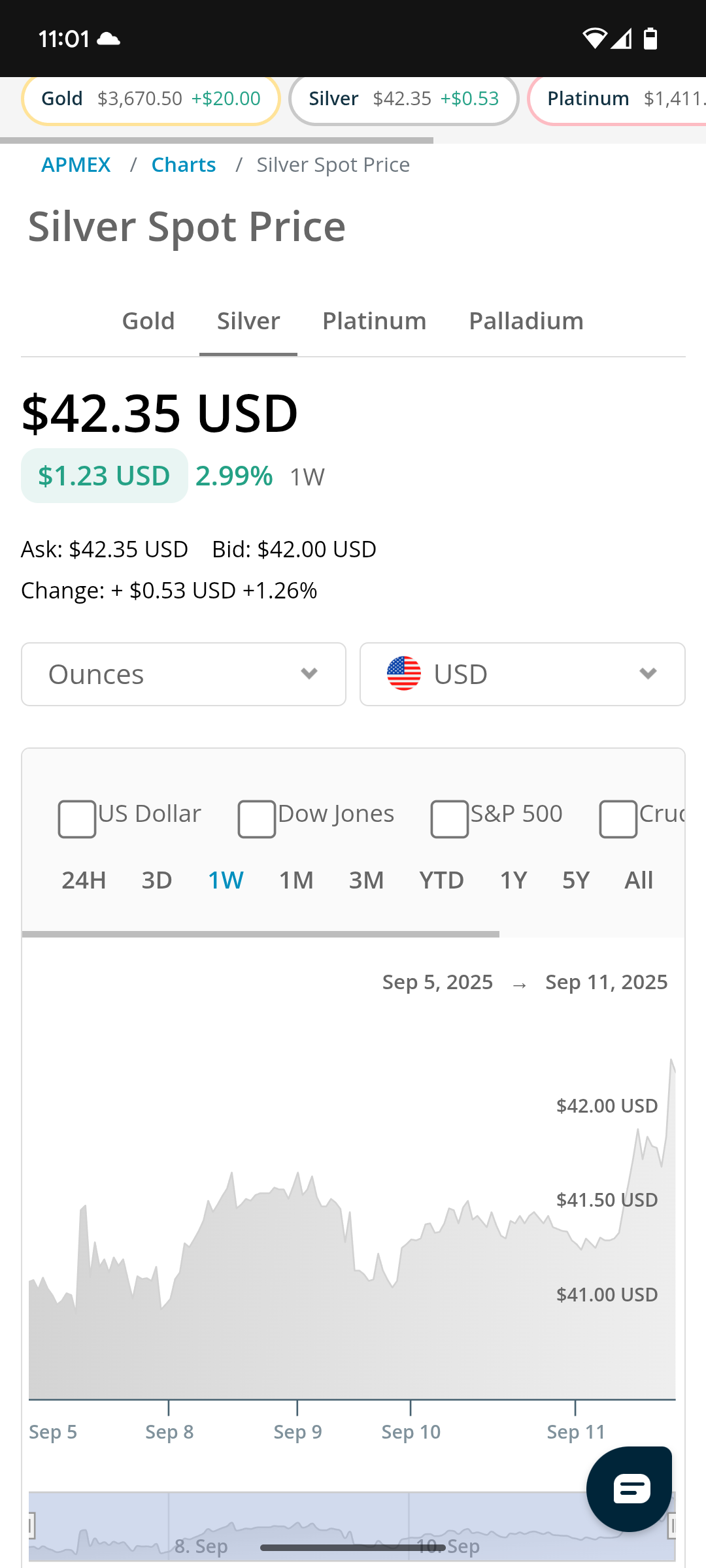
Task: Switch to the Gold price tab
Action: pos(148,321)
